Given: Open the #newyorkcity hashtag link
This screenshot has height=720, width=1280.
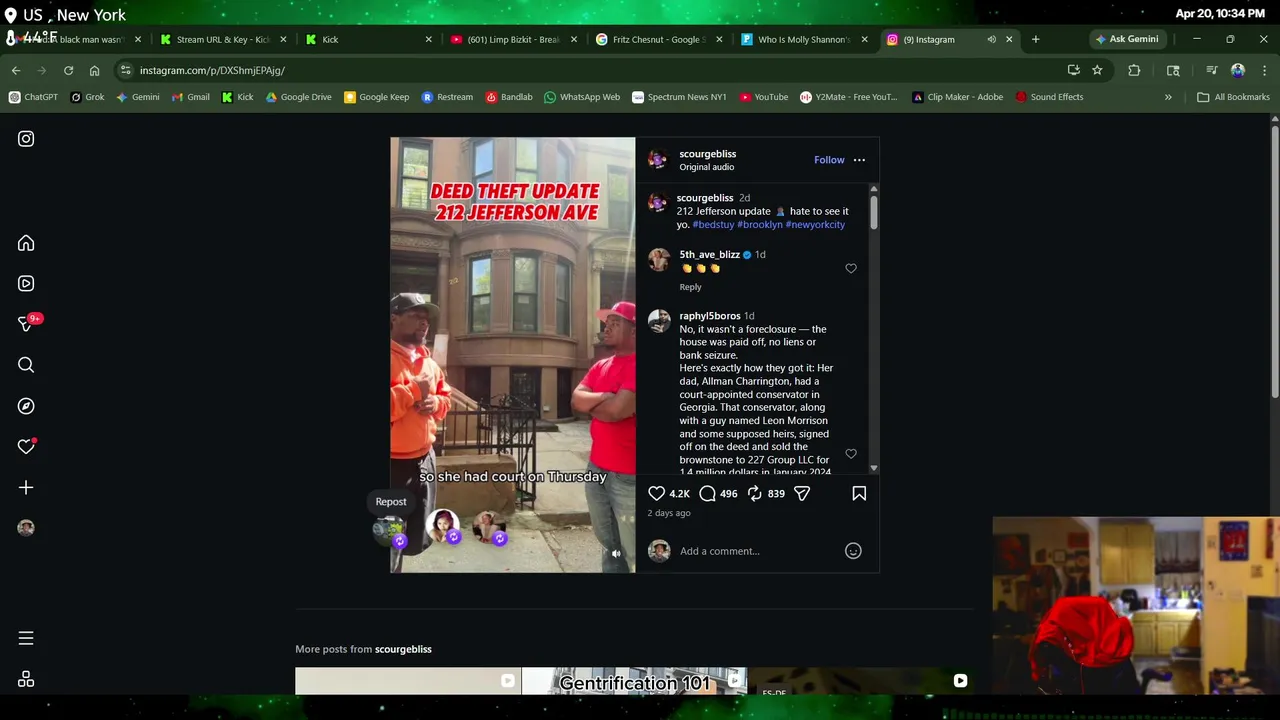Looking at the screenshot, I should coord(815,224).
